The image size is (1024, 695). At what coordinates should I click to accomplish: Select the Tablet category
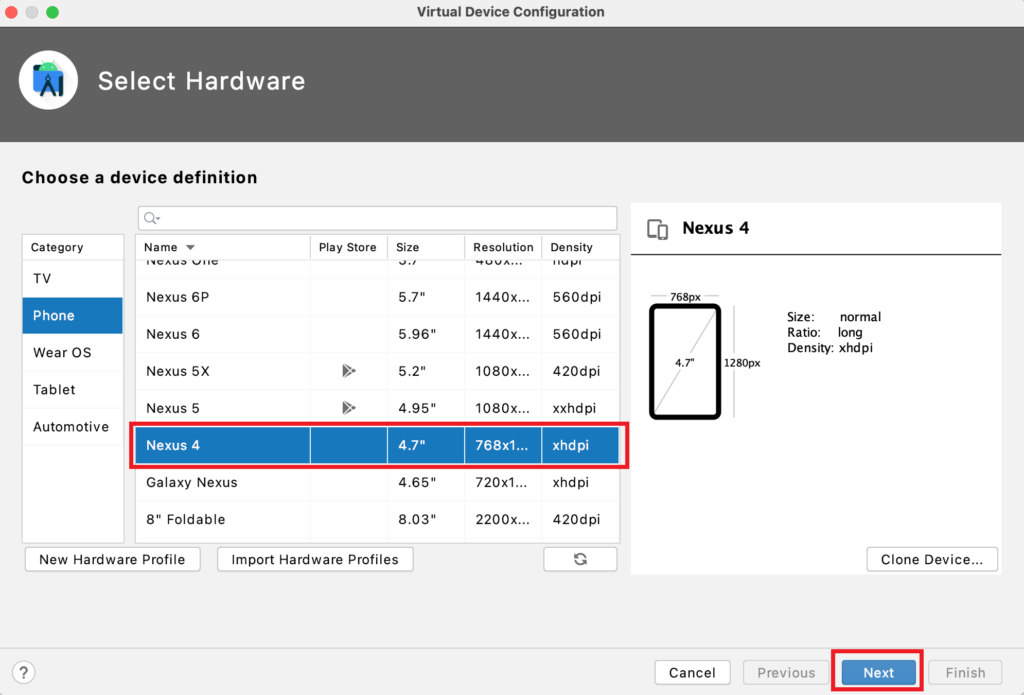(x=72, y=390)
